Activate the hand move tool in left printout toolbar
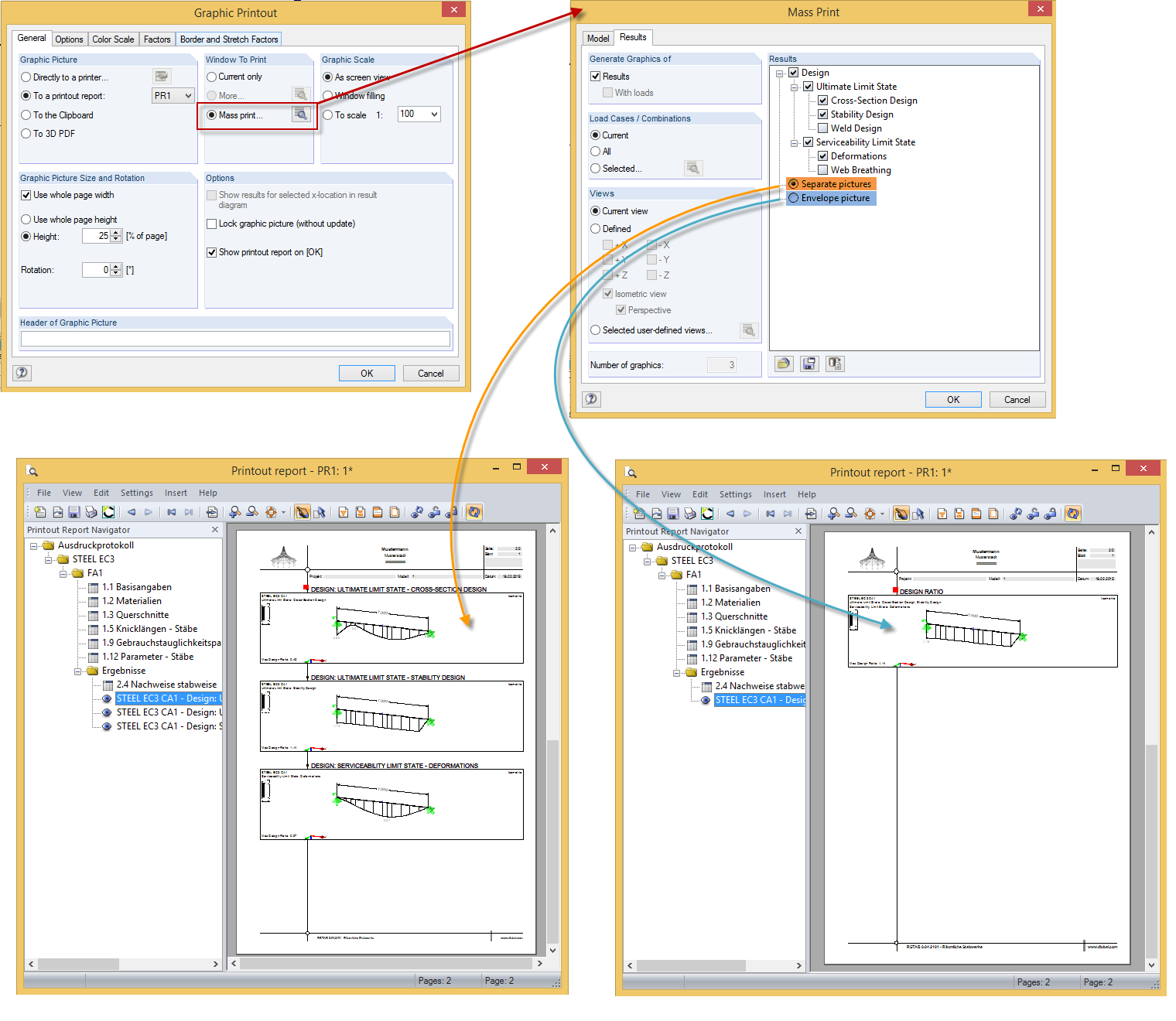This screenshot has width=1176, height=1021. [x=303, y=512]
